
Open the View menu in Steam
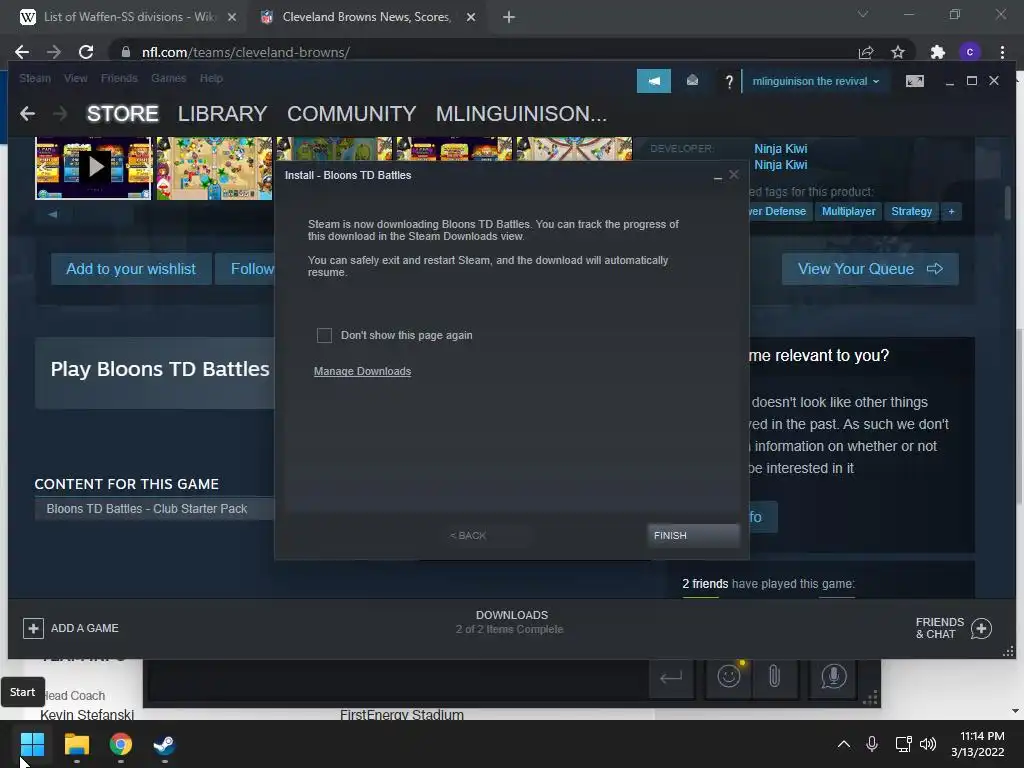click(x=76, y=78)
